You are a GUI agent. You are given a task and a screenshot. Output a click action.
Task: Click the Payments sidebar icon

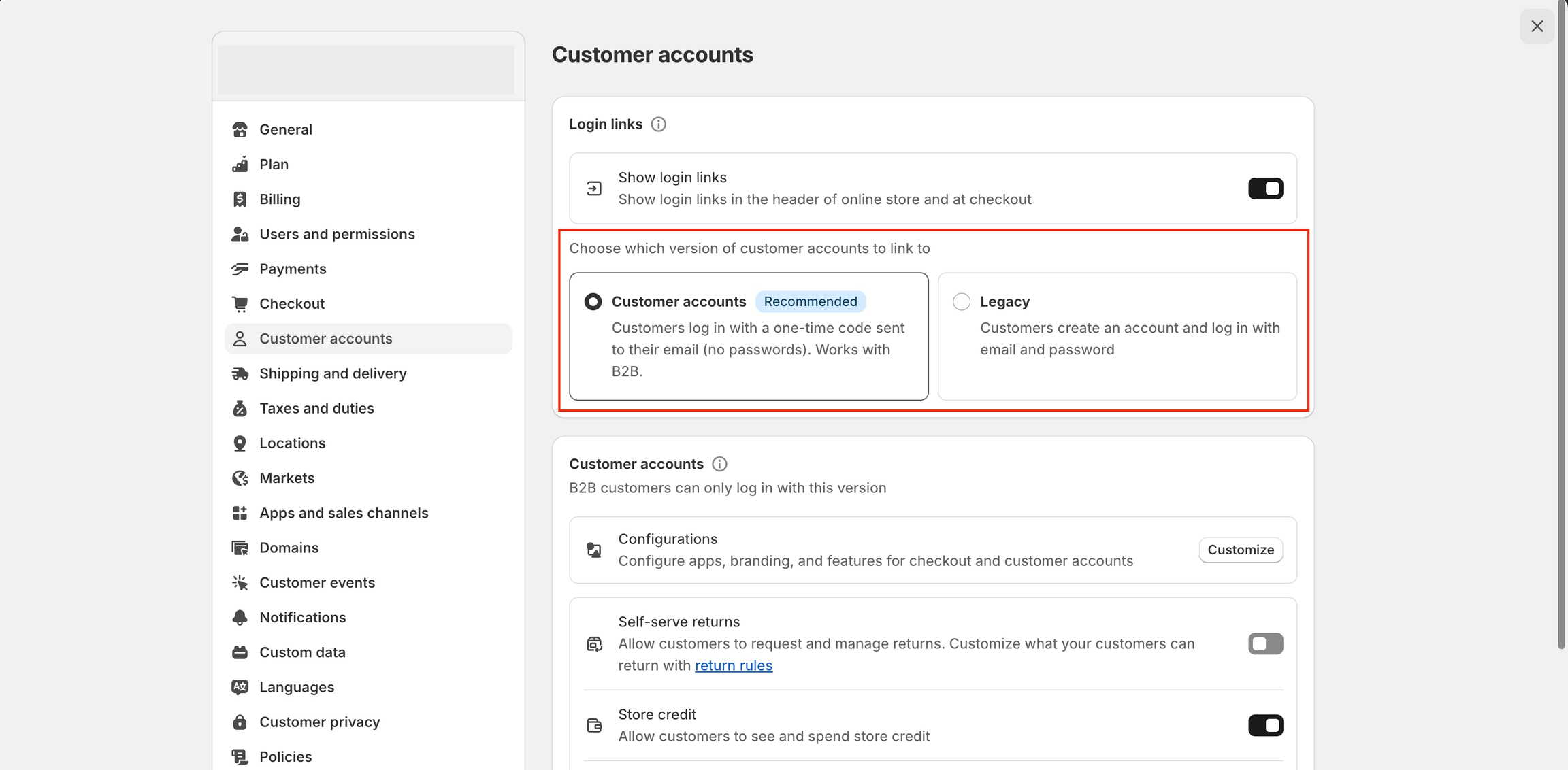click(x=240, y=269)
